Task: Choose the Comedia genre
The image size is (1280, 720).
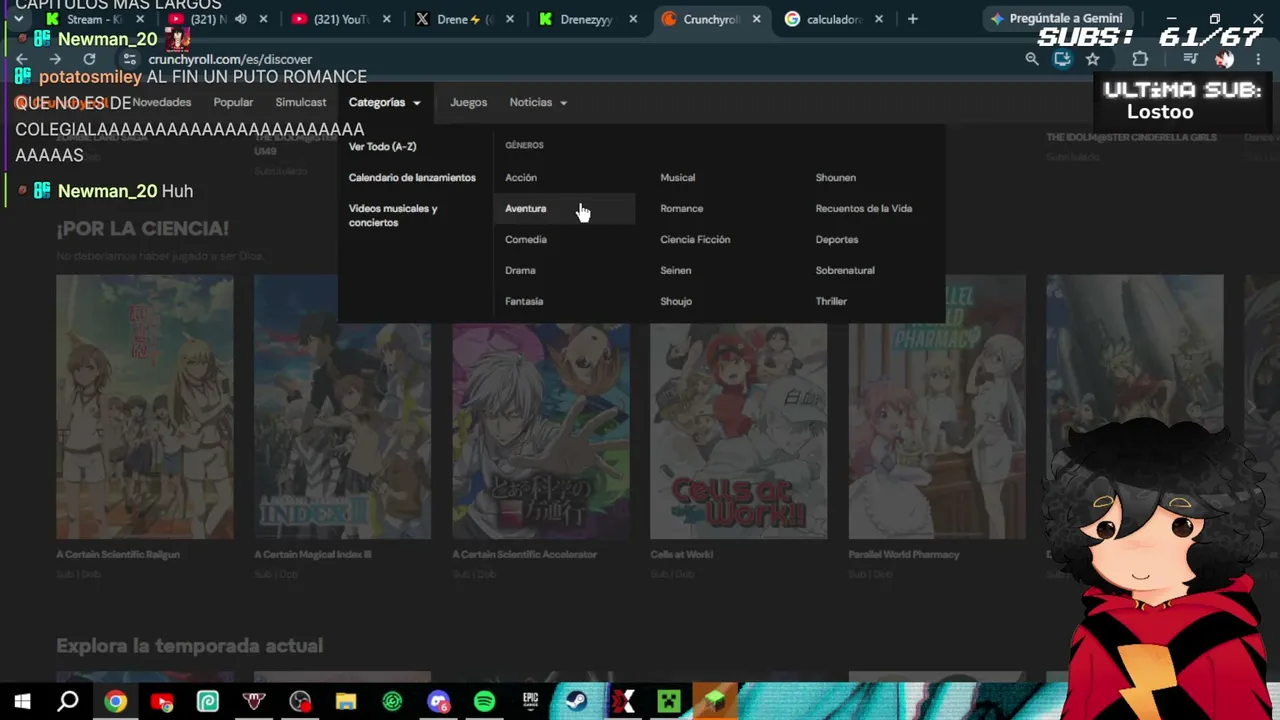Action: [526, 239]
